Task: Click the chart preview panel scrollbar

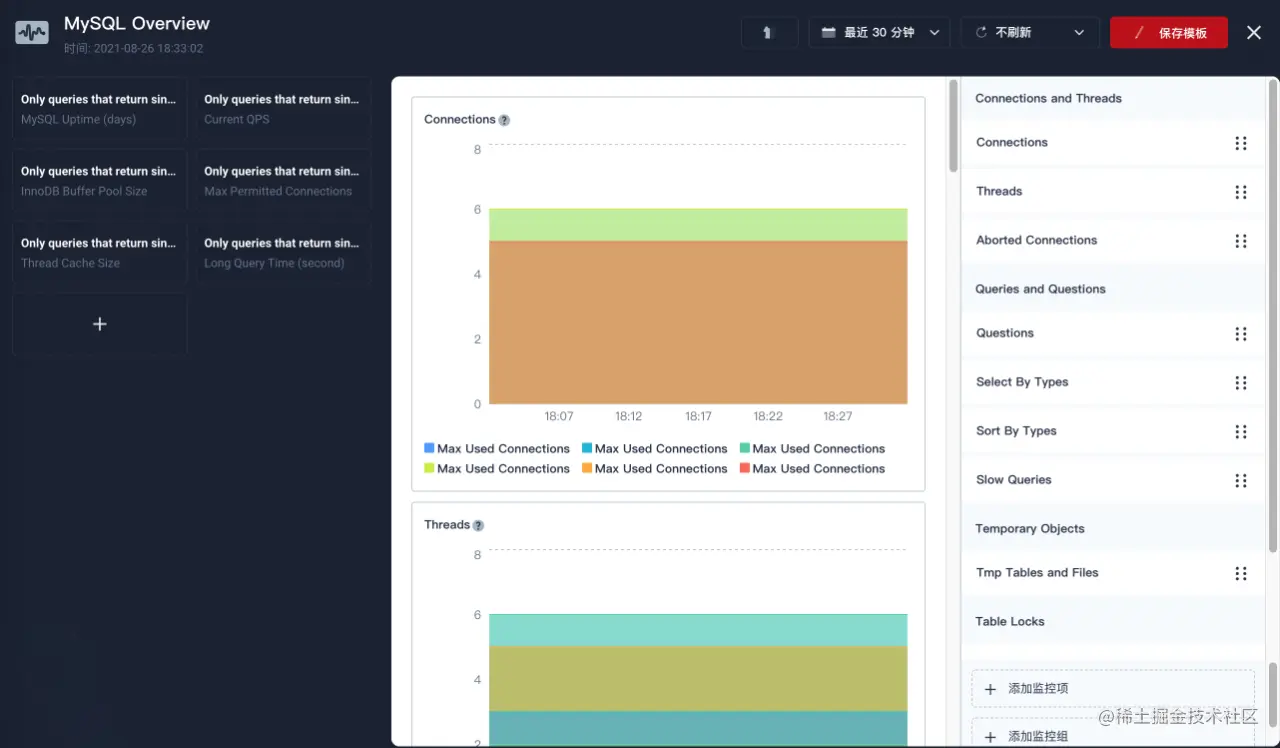Action: 954,126
